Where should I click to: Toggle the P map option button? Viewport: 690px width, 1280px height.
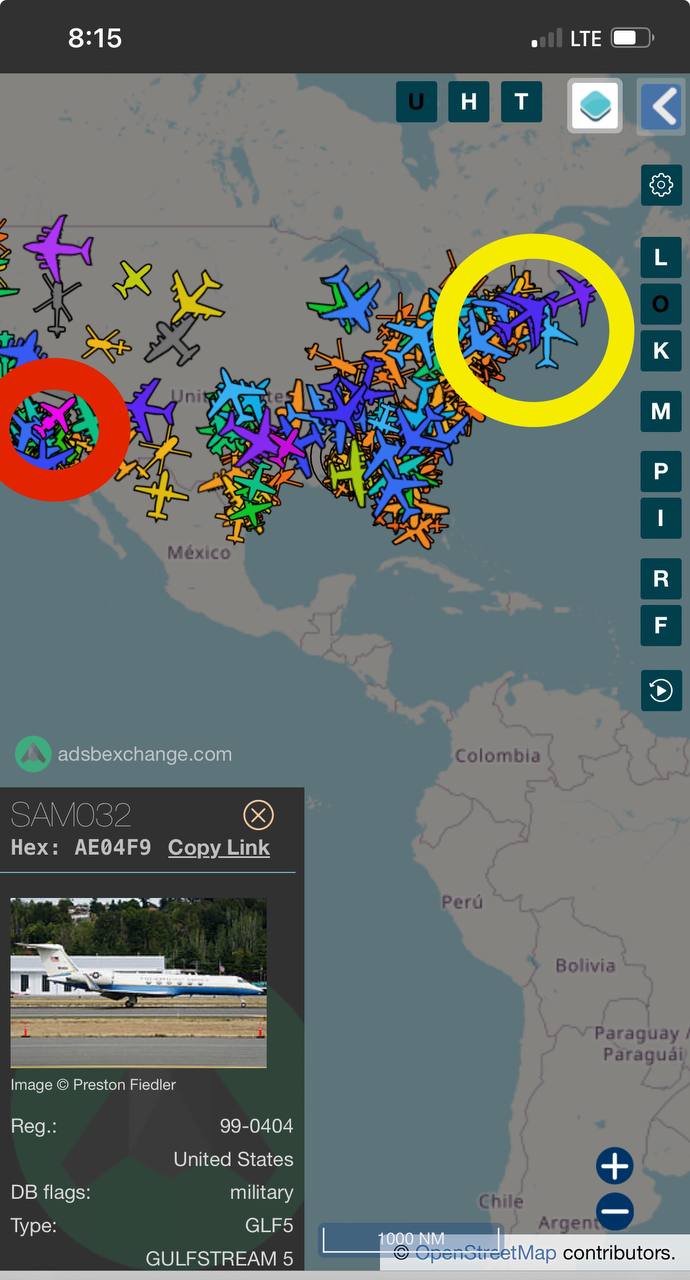[x=661, y=471]
